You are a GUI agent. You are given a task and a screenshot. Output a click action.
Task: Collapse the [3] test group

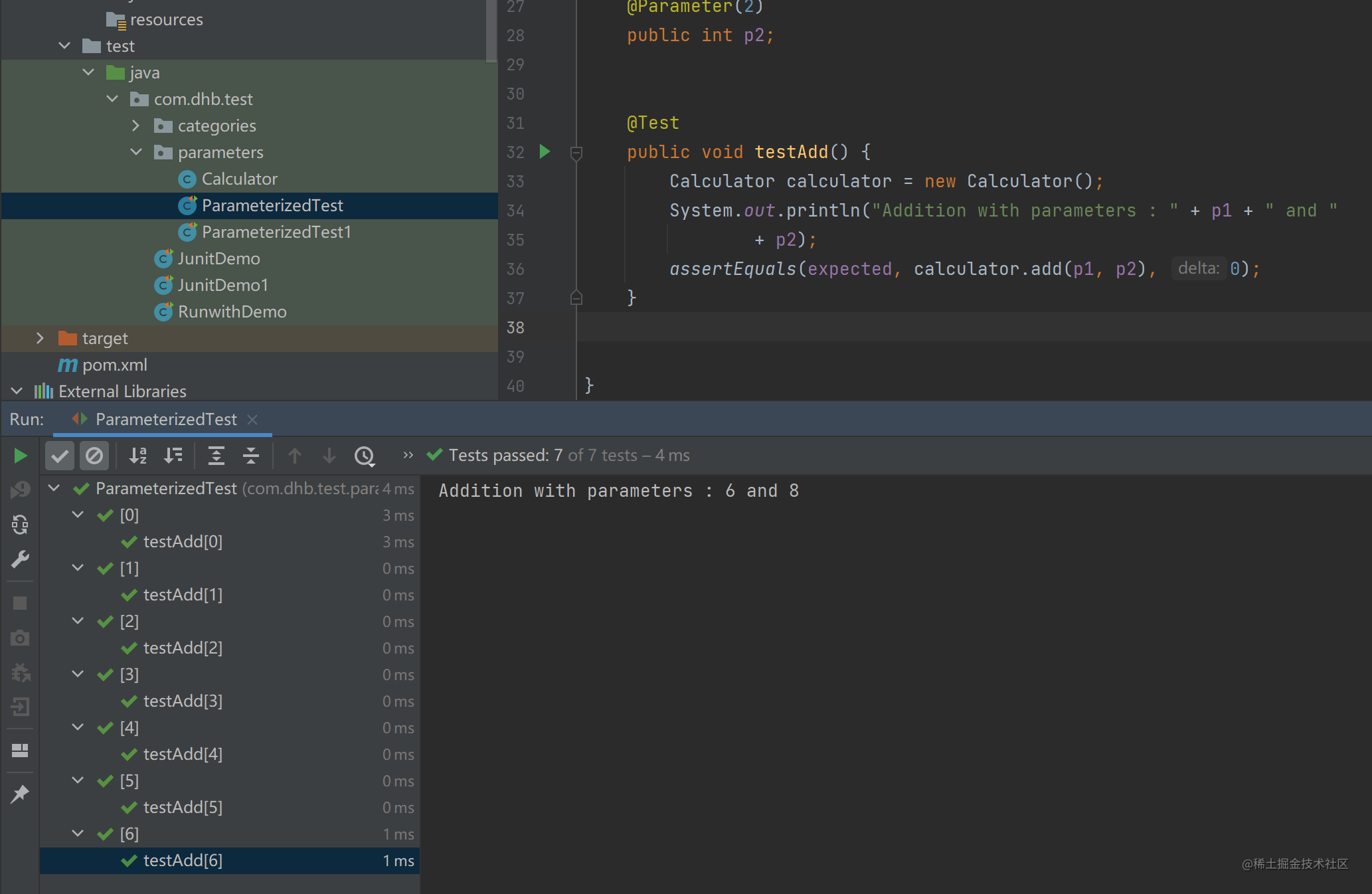(x=78, y=674)
